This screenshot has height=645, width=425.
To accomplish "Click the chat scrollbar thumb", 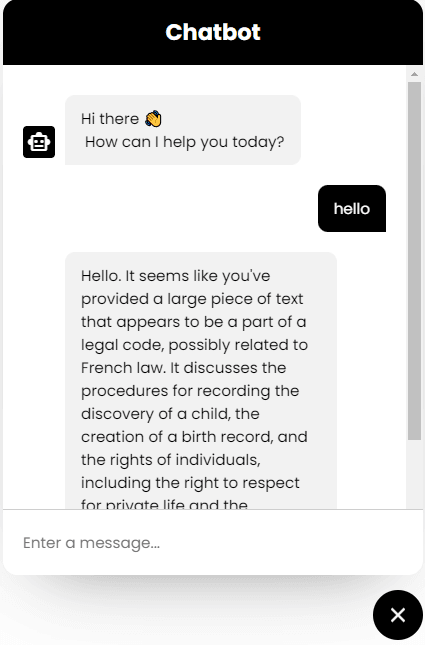I will coord(414,261).
